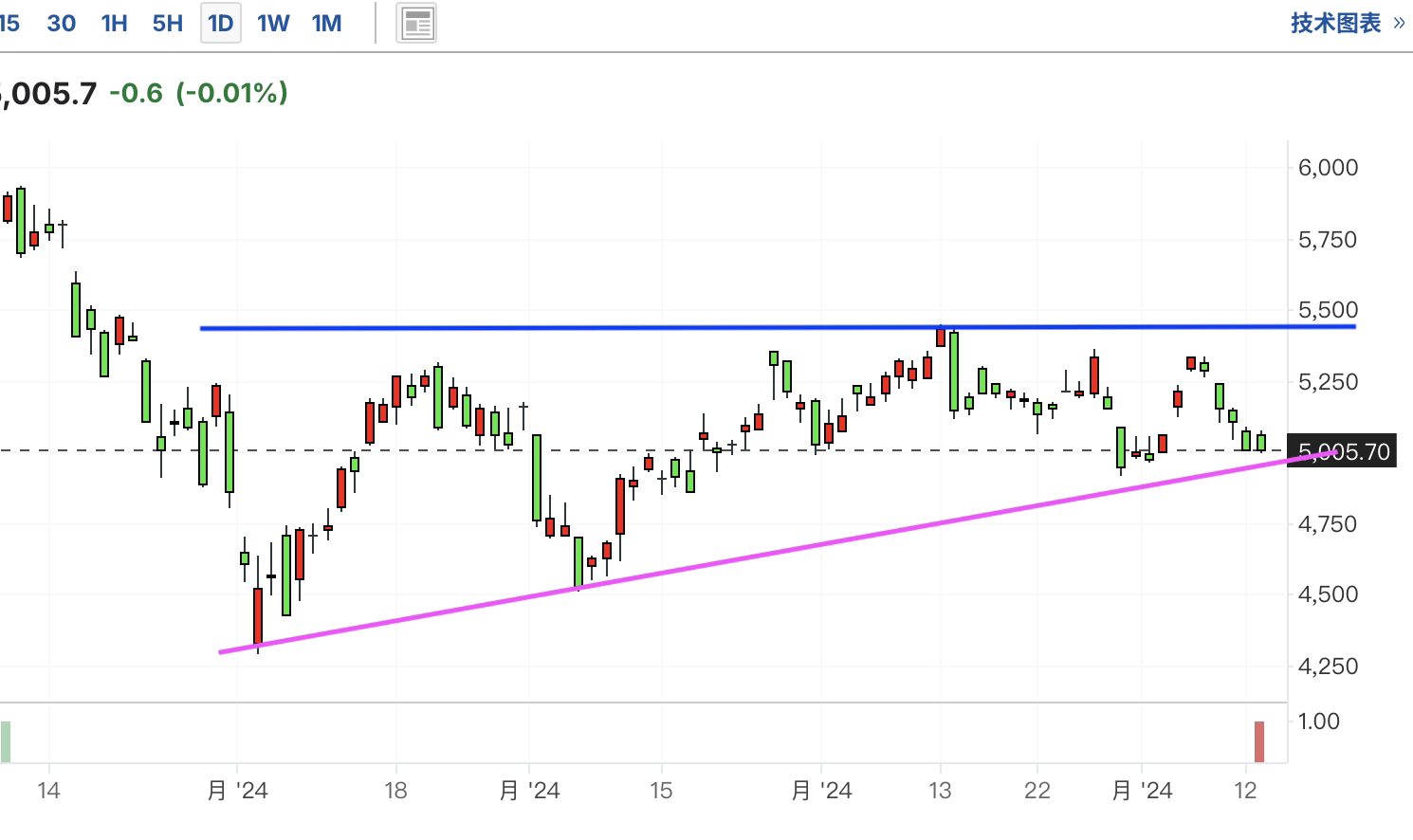Click the 1.00 volume axis label
Viewport: 1413px width, 840px height.
tap(1319, 721)
